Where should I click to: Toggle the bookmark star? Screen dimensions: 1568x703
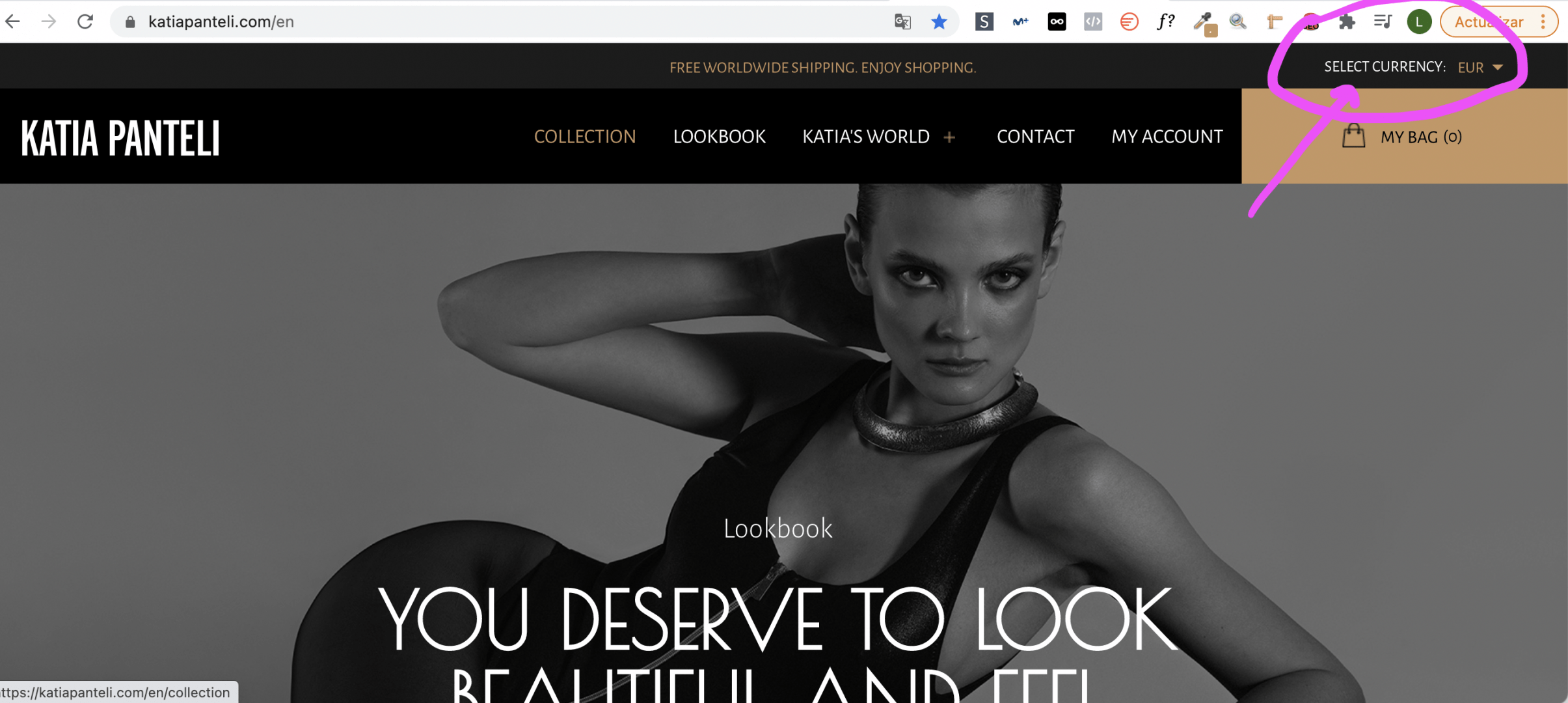click(x=939, y=21)
